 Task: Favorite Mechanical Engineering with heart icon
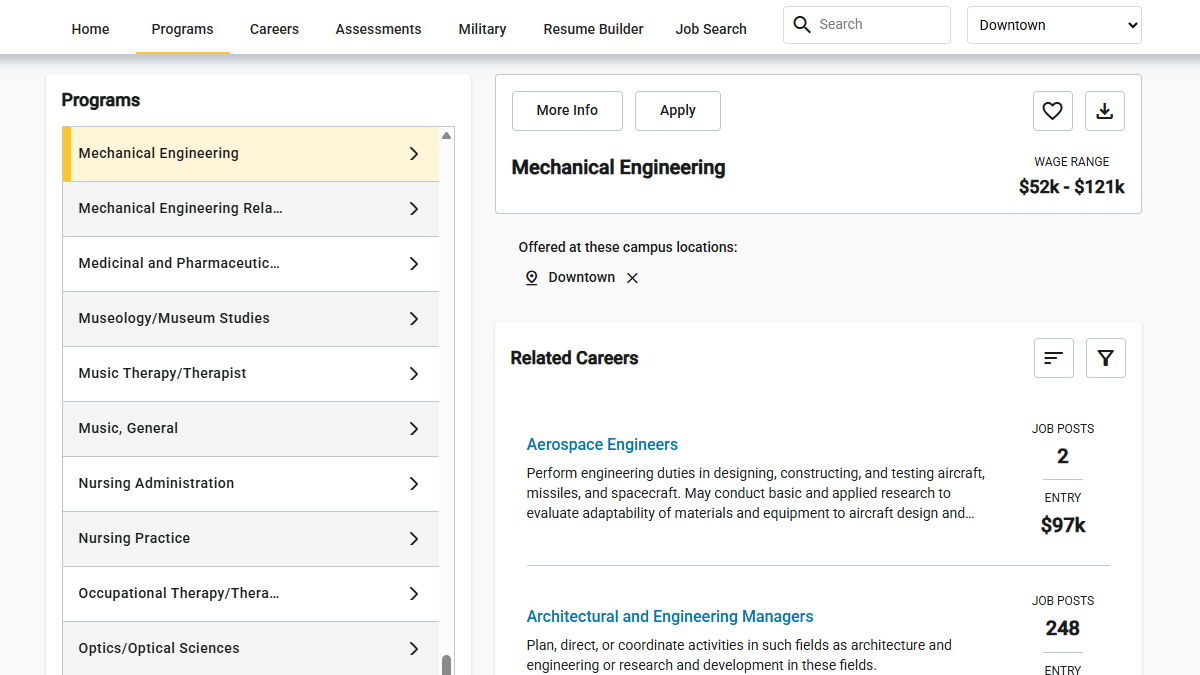click(1053, 111)
